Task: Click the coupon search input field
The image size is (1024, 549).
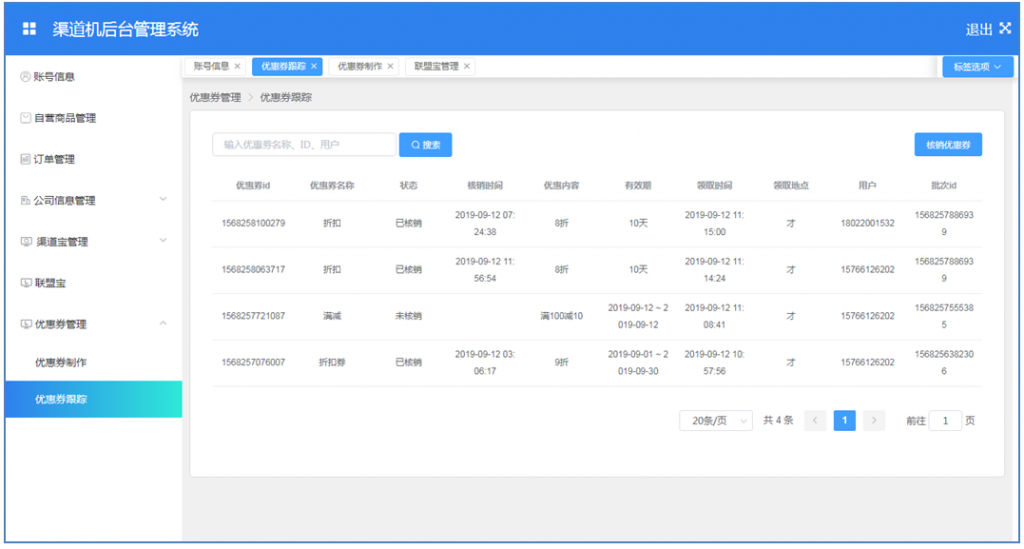Action: (x=304, y=145)
